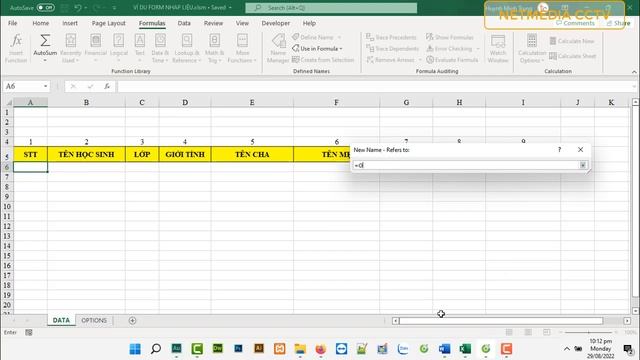The width and height of the screenshot is (640, 360).
Task: Toggle the AutoSave switch
Action: click(x=46, y=7)
